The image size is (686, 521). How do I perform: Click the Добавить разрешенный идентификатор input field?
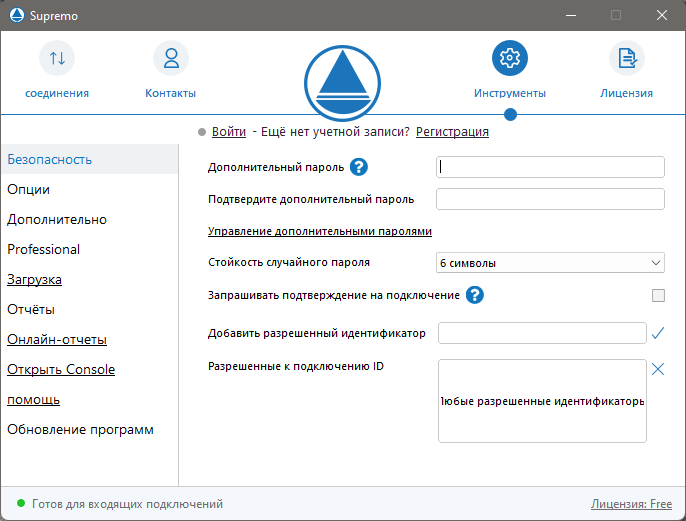[542, 333]
